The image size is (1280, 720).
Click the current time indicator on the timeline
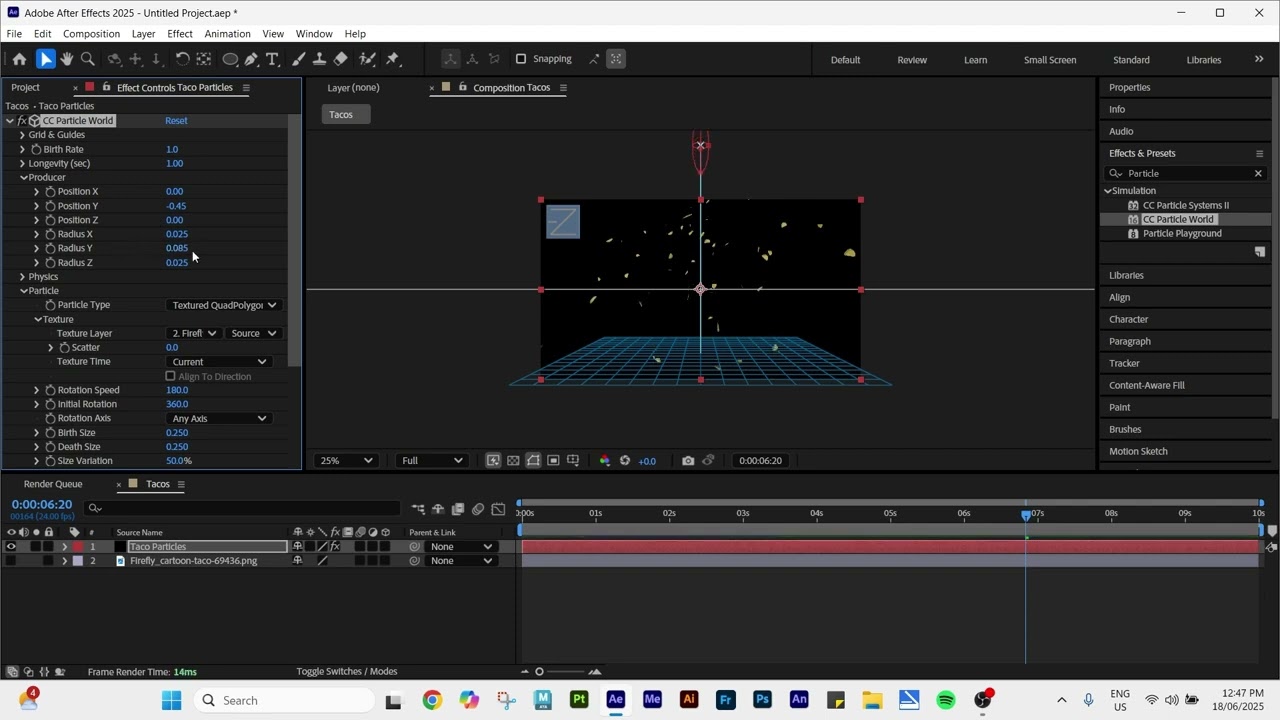tap(1026, 514)
